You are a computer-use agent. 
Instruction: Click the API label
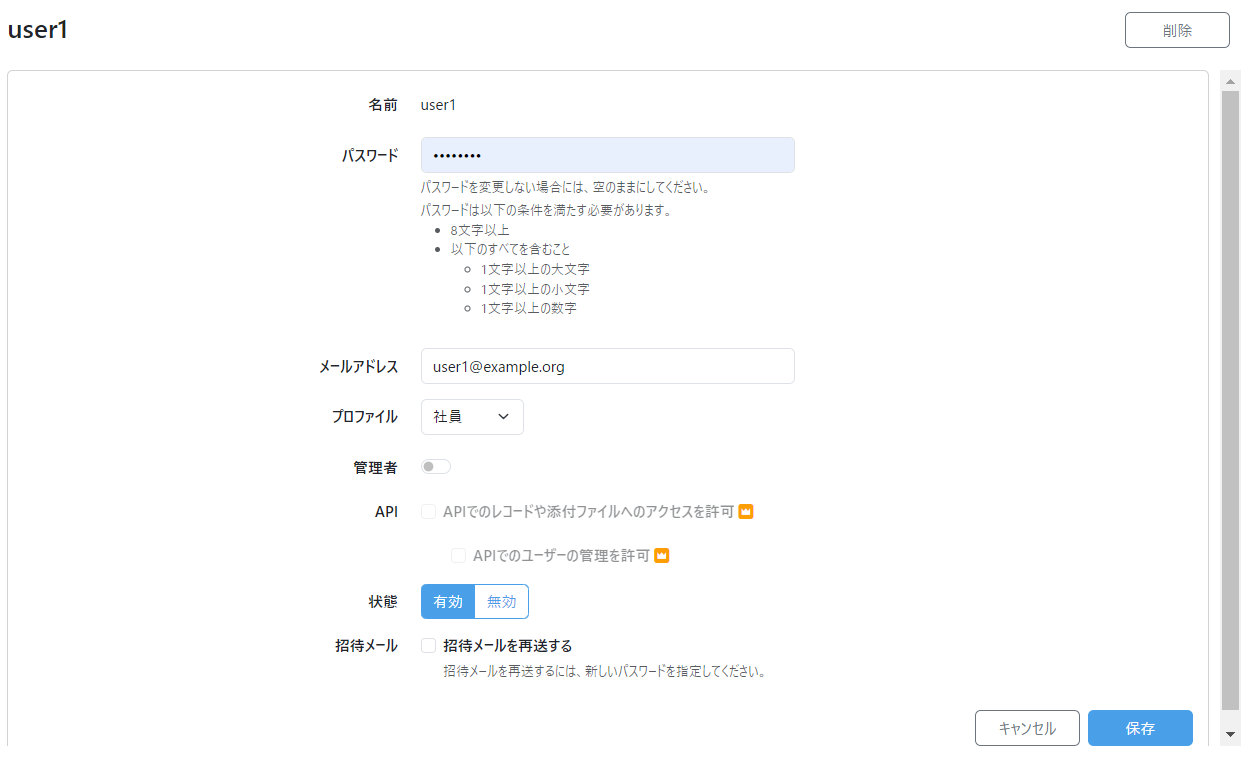tap(385, 512)
